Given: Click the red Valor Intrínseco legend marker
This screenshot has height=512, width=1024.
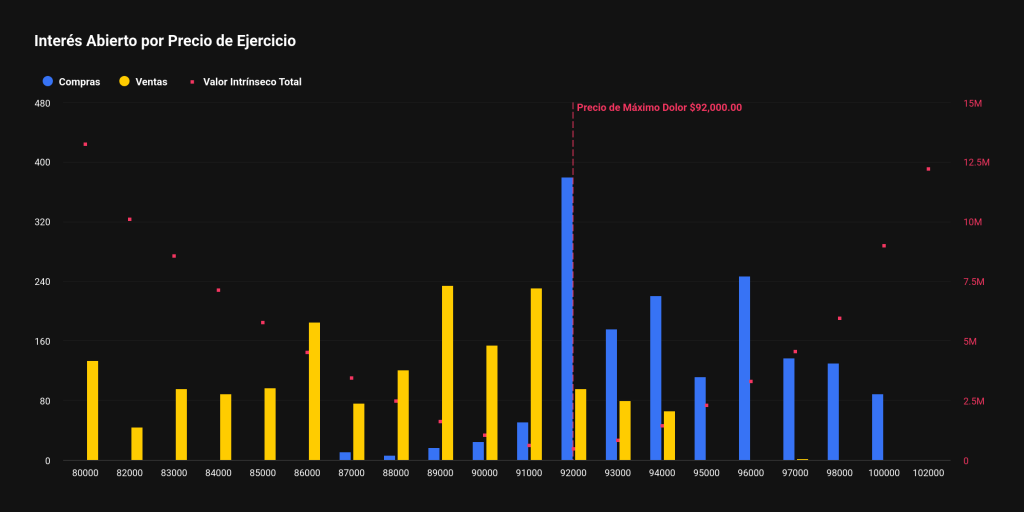Looking at the screenshot, I should tap(191, 82).
